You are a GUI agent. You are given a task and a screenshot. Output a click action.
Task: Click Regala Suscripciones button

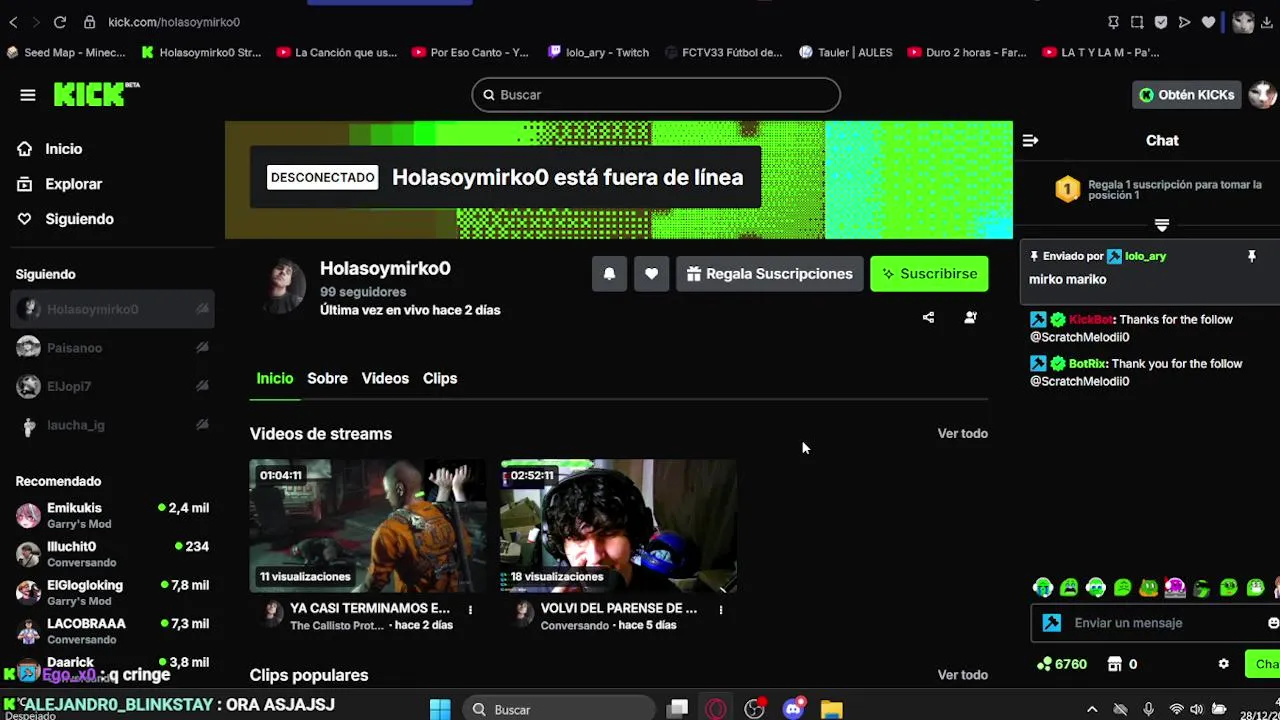(x=769, y=274)
